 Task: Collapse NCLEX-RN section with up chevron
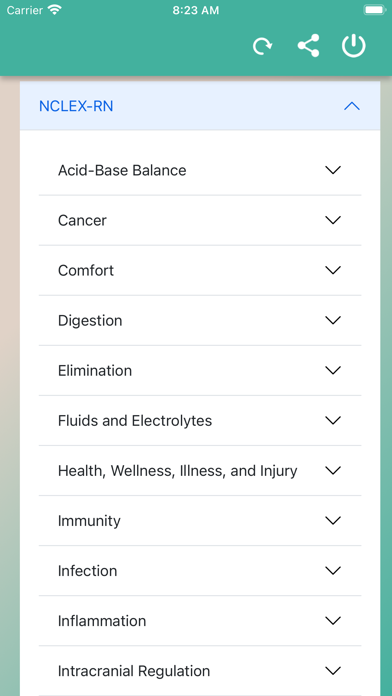[352, 106]
